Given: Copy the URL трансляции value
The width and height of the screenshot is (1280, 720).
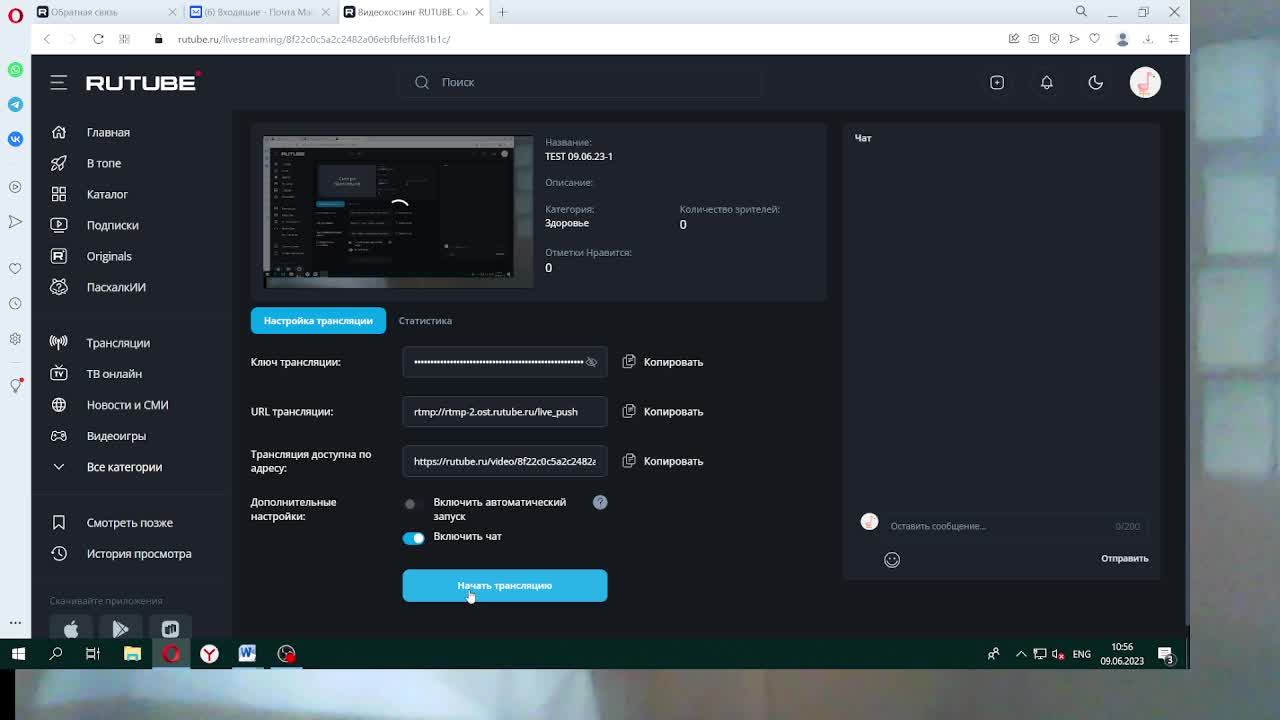Looking at the screenshot, I should [x=663, y=411].
